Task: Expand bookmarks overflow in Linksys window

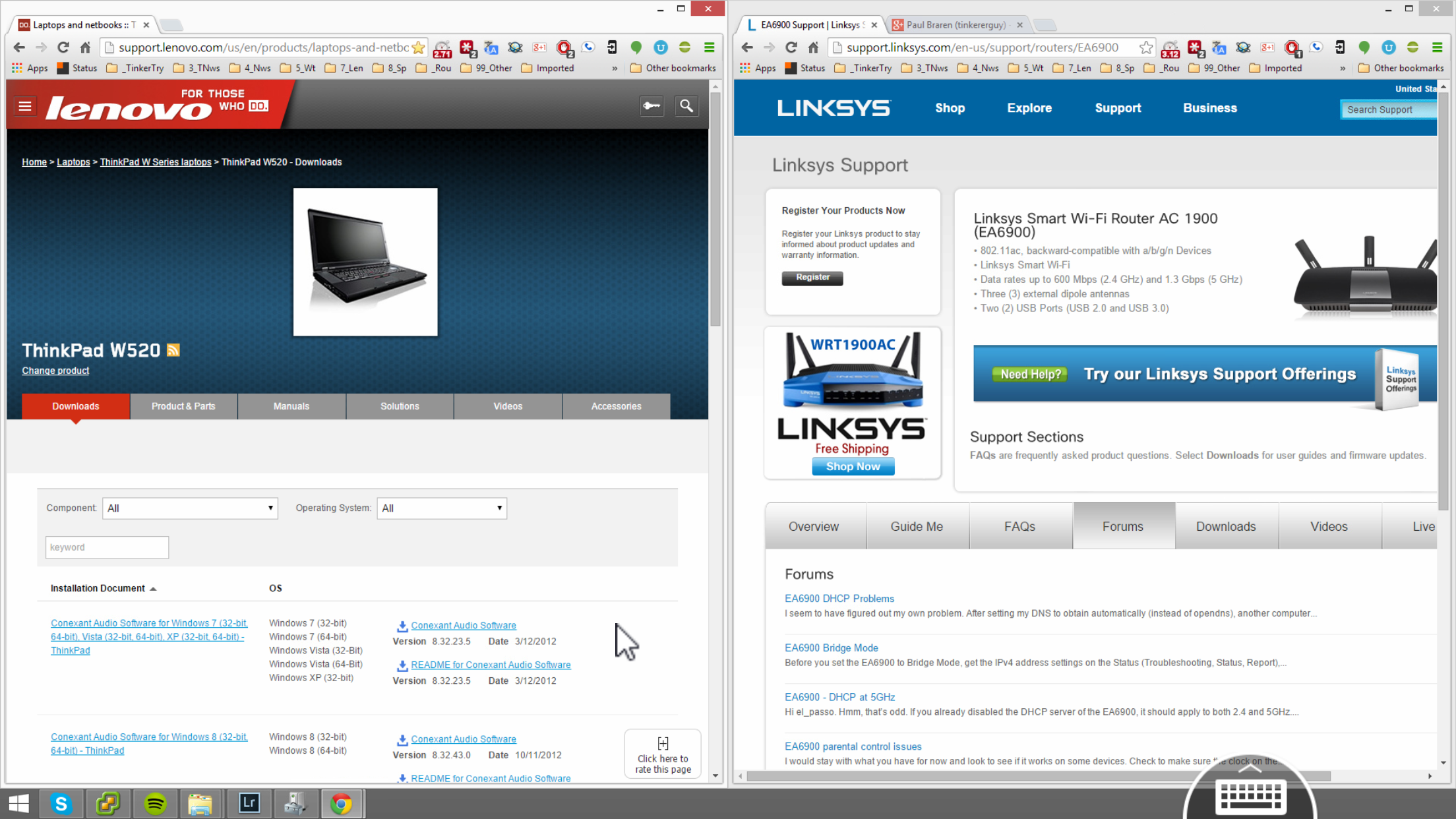Action: coord(1343,68)
